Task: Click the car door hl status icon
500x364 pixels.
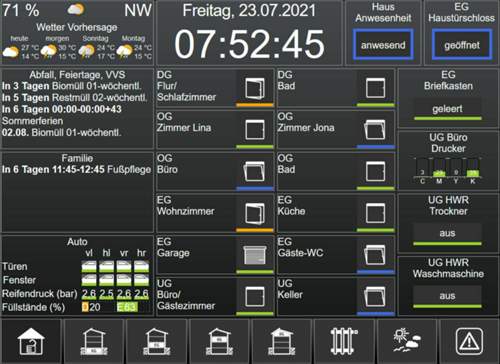Action: tap(106, 267)
